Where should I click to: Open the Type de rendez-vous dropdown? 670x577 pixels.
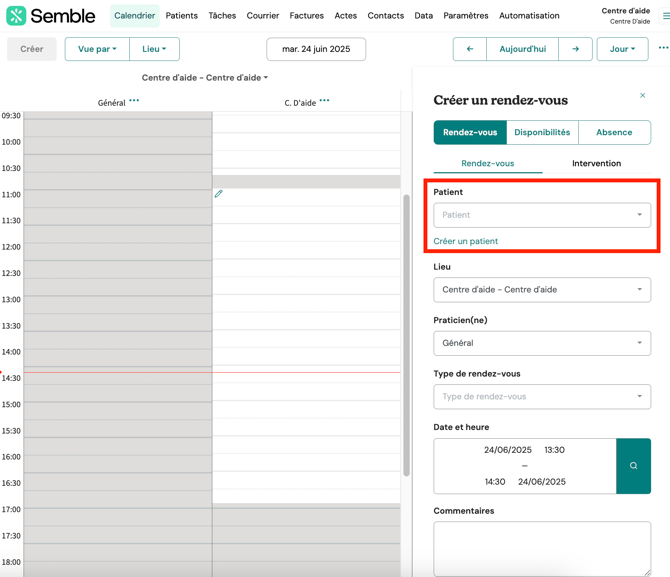point(541,396)
